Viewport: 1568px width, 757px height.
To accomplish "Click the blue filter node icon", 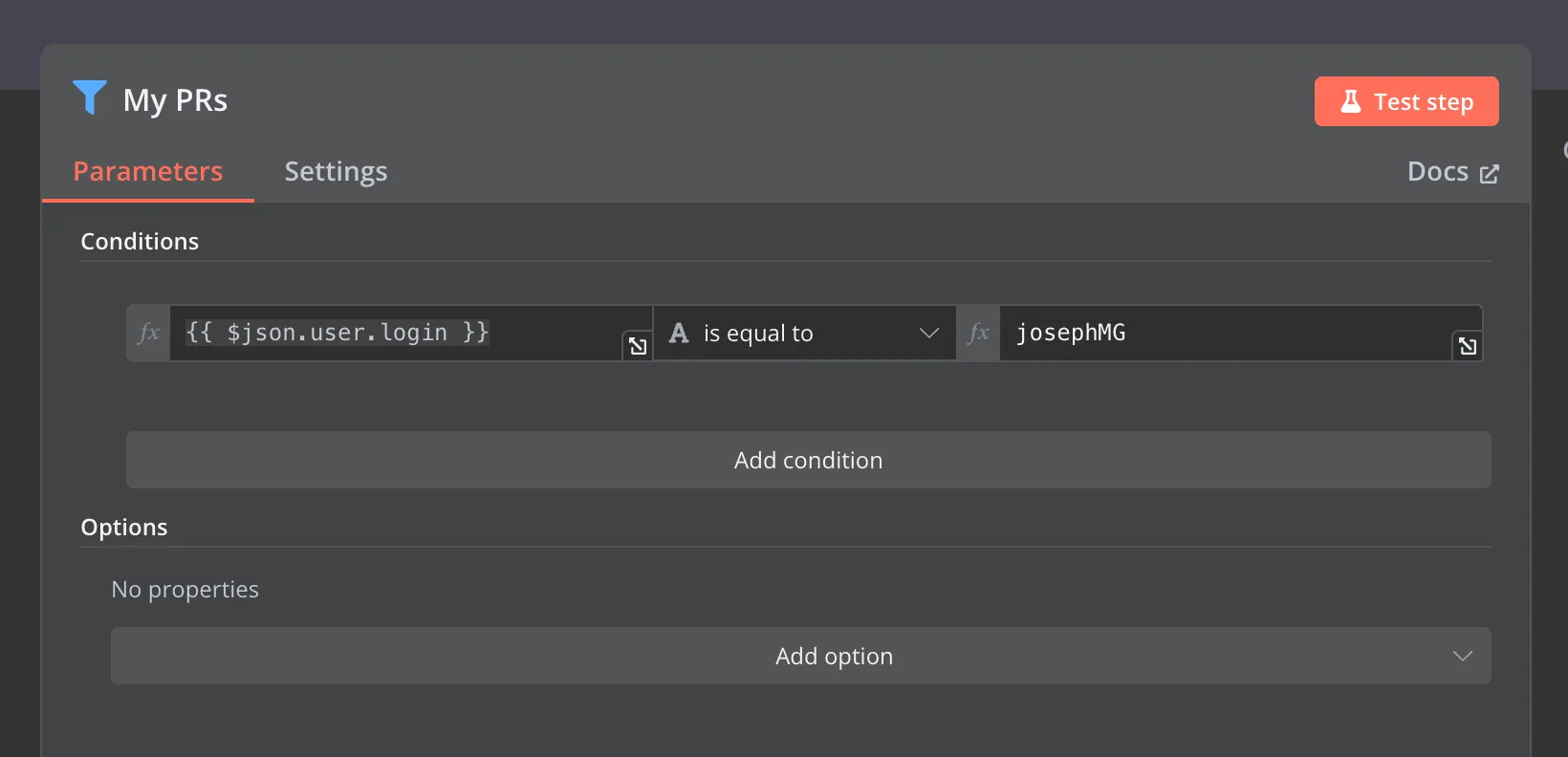I will coord(89,98).
